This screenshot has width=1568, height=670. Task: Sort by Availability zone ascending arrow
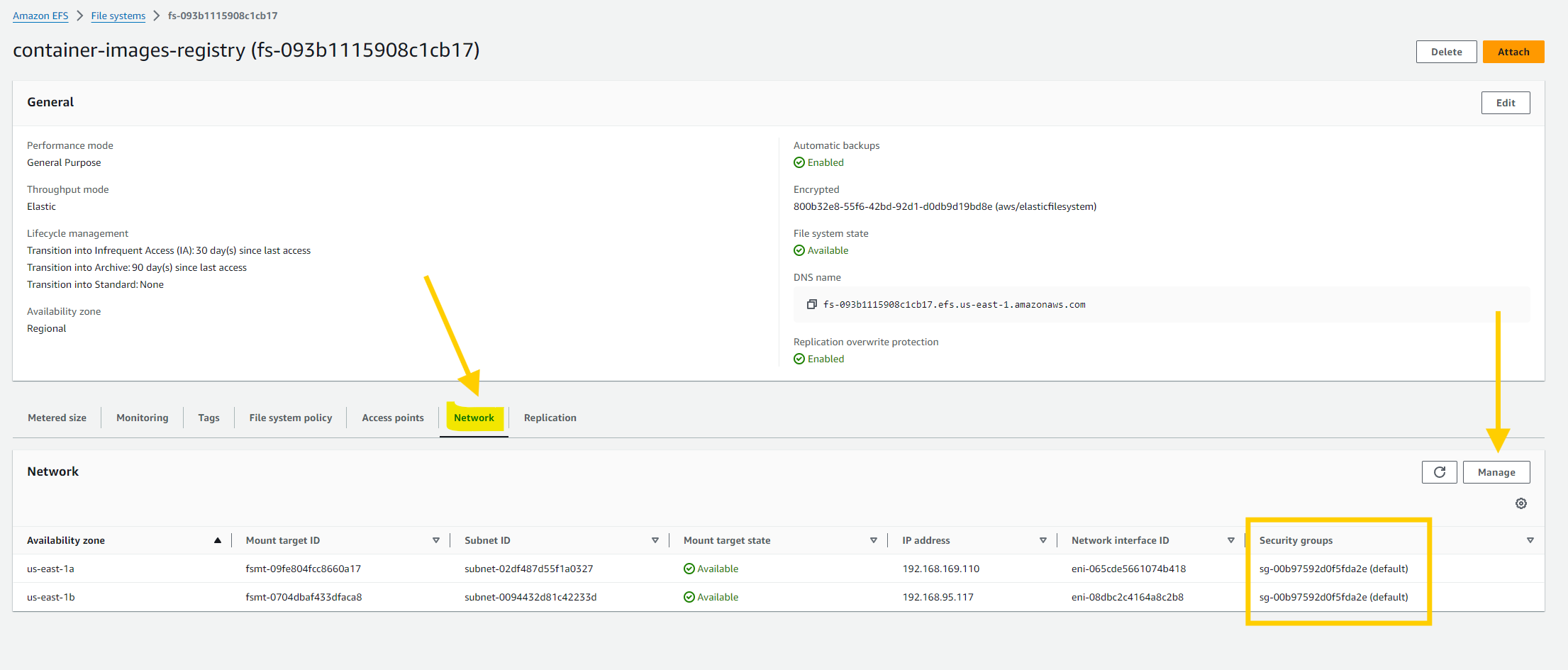point(218,540)
